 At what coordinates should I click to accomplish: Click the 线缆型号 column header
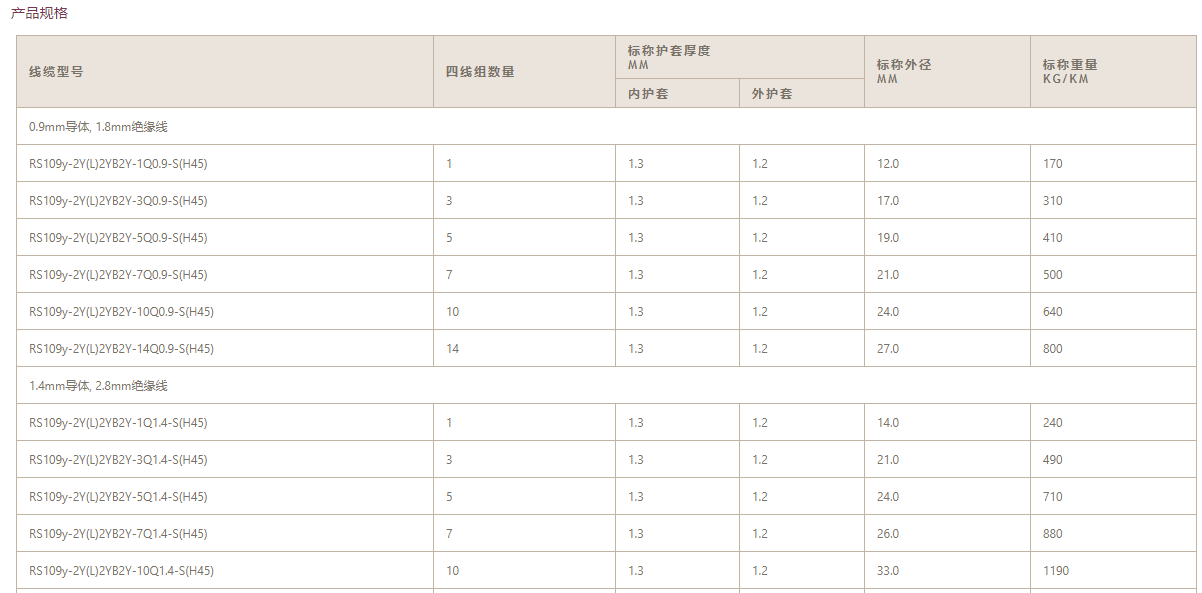tap(56, 72)
